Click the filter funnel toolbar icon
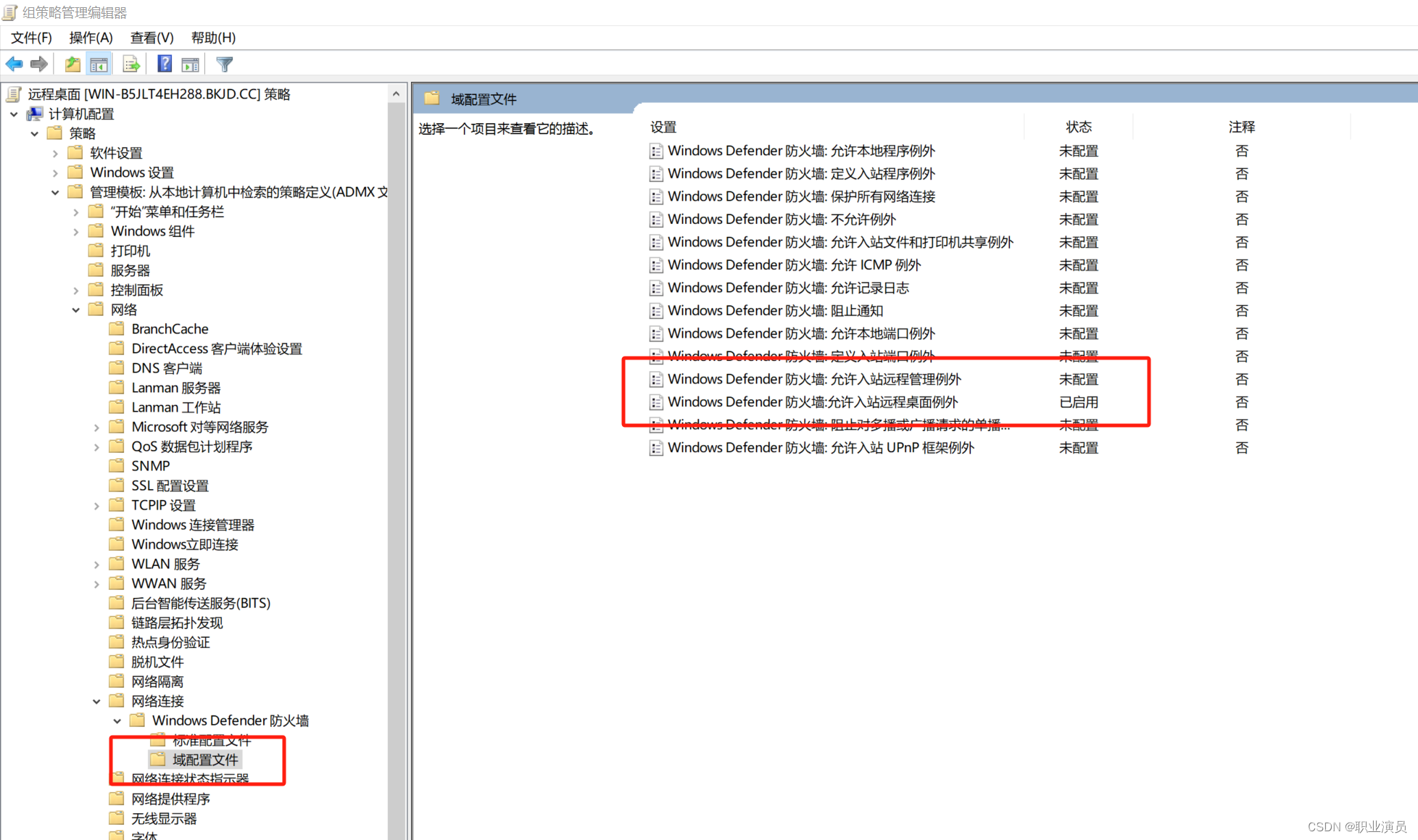This screenshot has height=840, width=1418. tap(225, 64)
